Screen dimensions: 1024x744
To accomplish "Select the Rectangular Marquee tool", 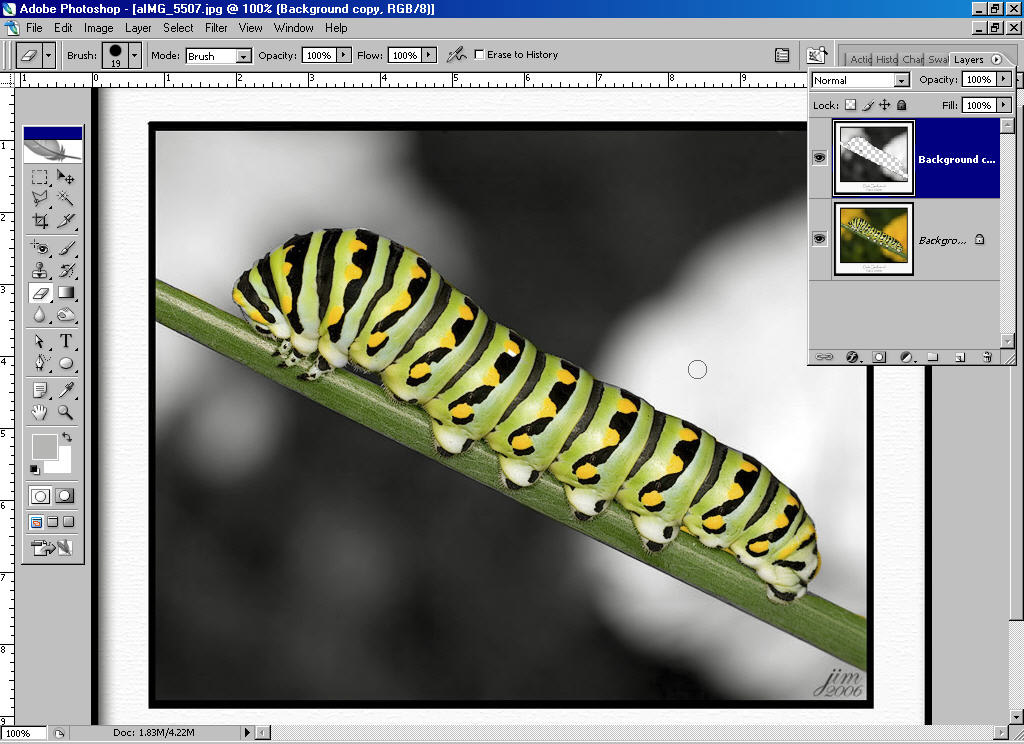I will point(40,176).
